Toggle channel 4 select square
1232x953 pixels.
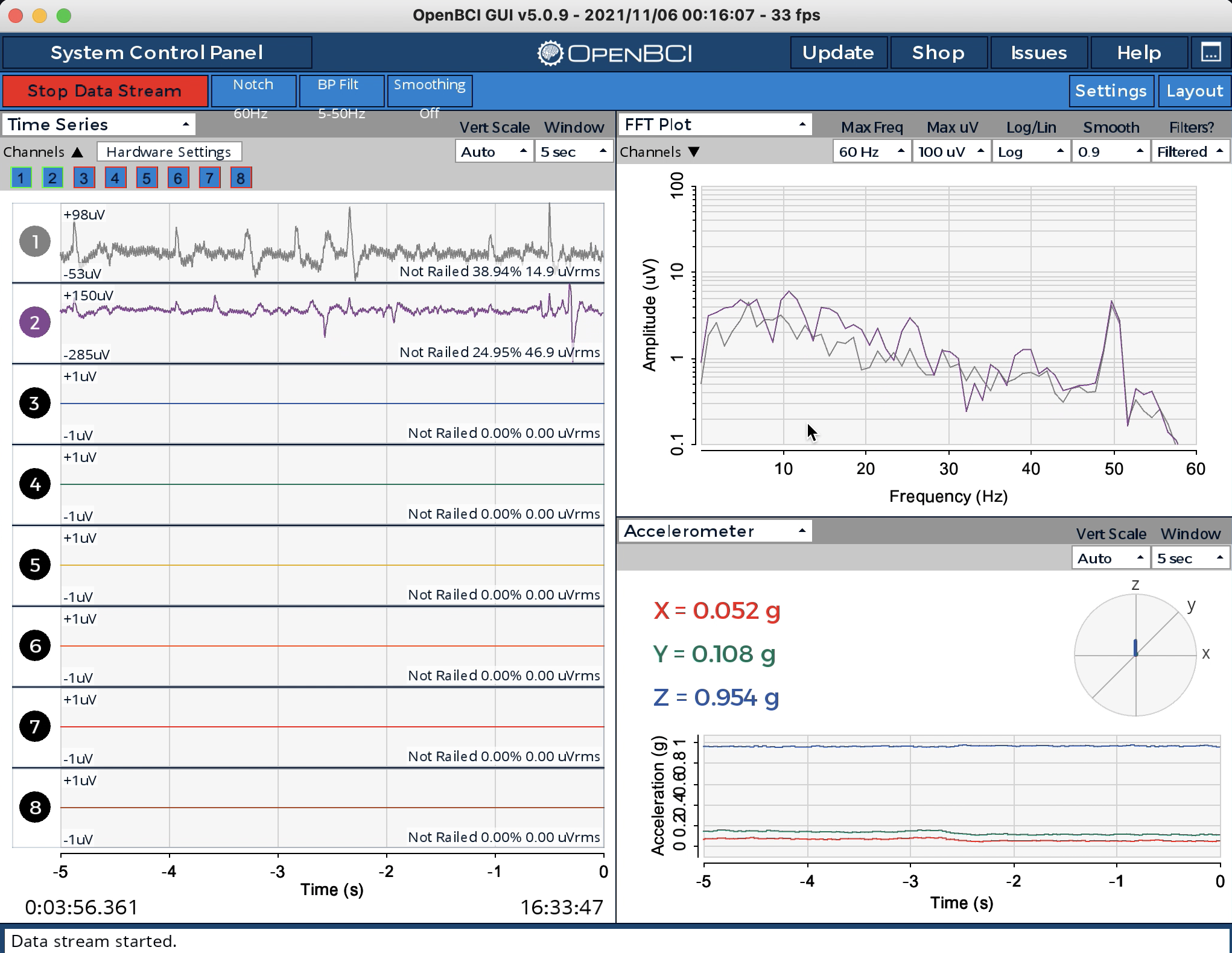point(115,178)
